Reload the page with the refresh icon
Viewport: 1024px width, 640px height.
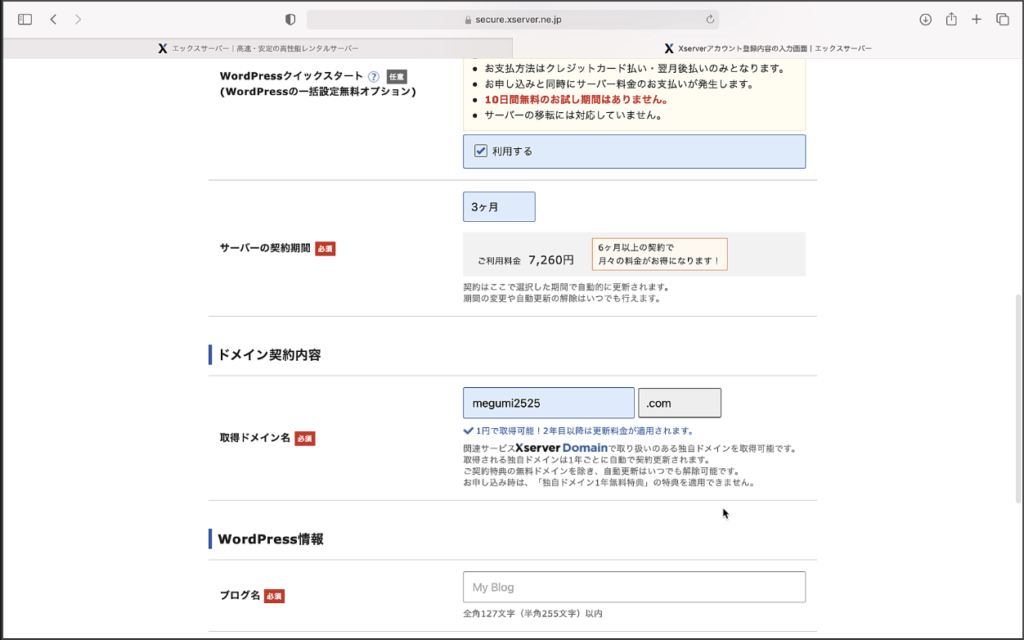click(x=710, y=20)
